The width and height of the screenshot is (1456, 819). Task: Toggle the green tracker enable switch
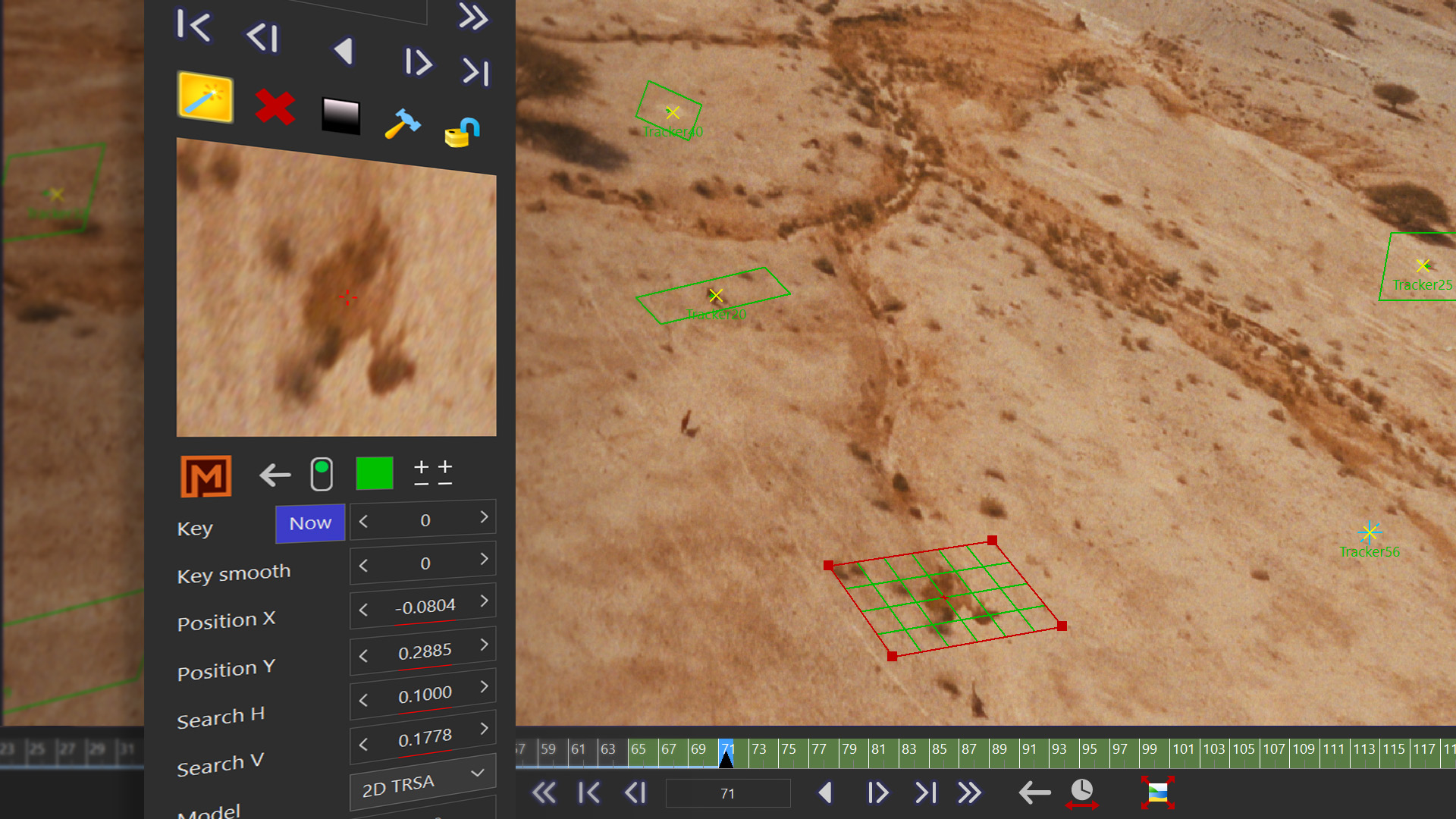pos(322,472)
